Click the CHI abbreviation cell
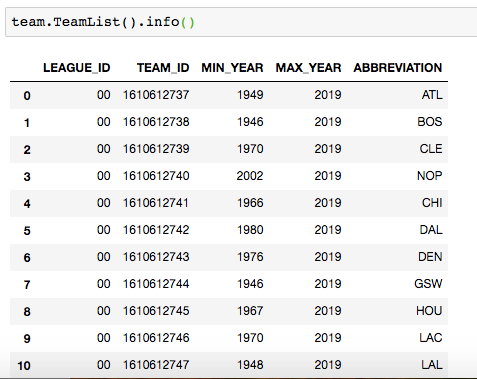Image resolution: width=477 pixels, height=379 pixels. tap(432, 203)
